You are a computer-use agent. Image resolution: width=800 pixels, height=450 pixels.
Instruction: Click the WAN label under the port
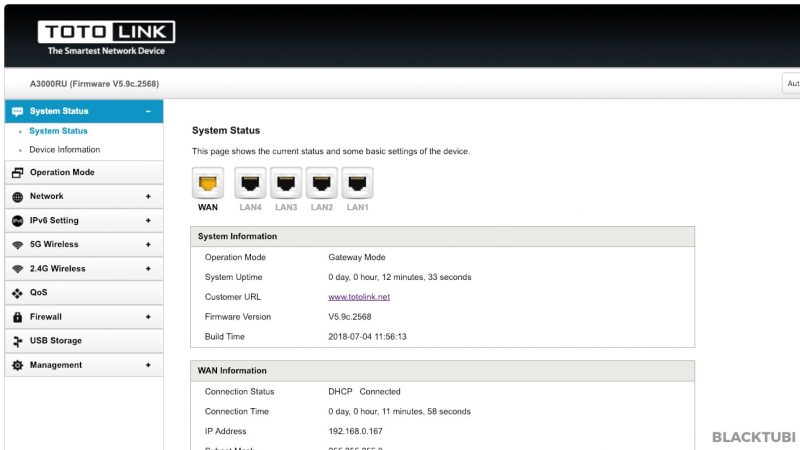click(208, 208)
